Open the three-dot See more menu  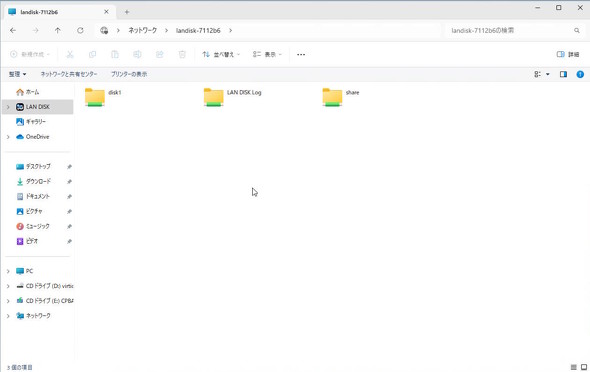(x=301, y=55)
